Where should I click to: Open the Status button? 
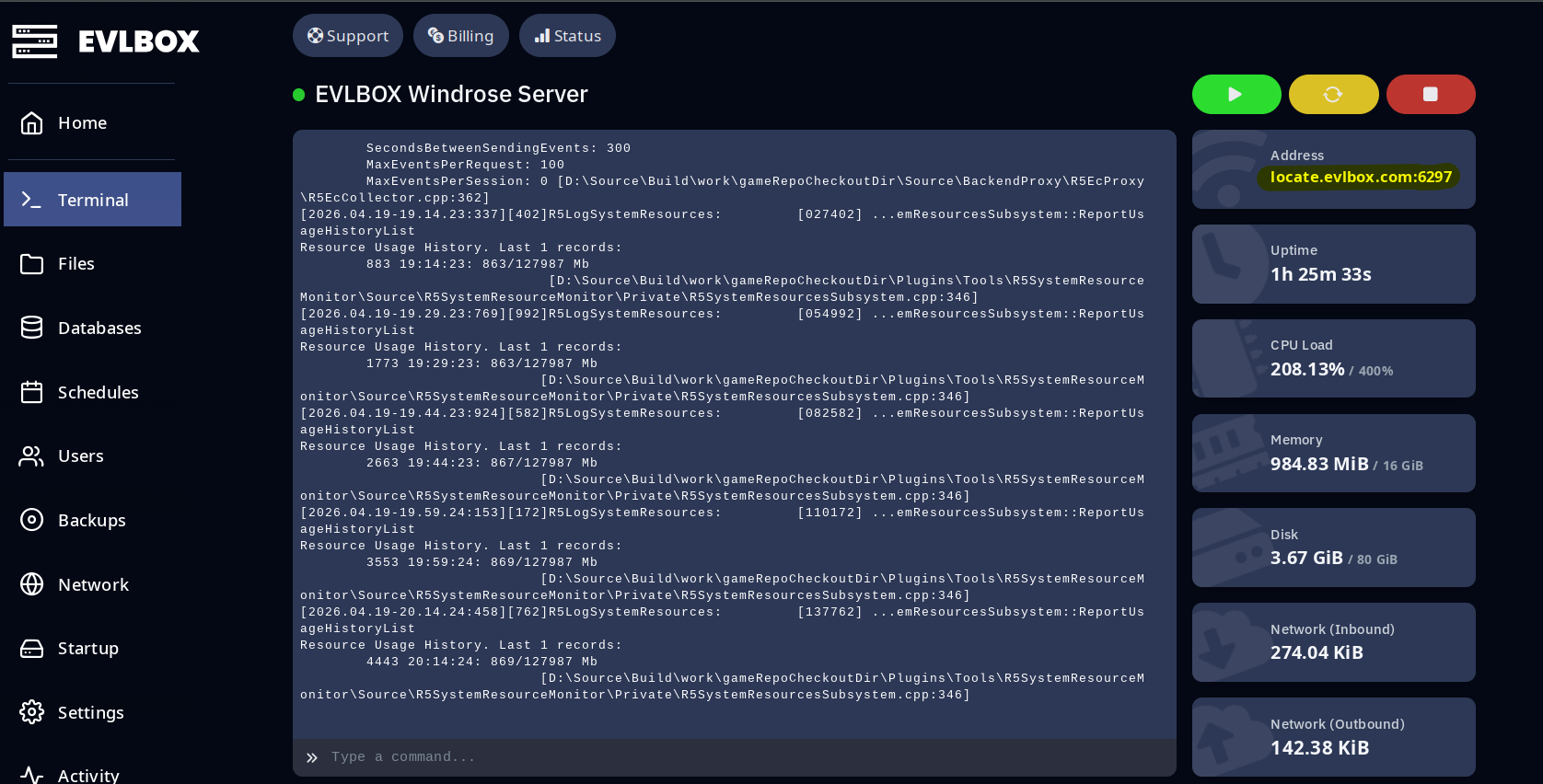click(x=567, y=36)
